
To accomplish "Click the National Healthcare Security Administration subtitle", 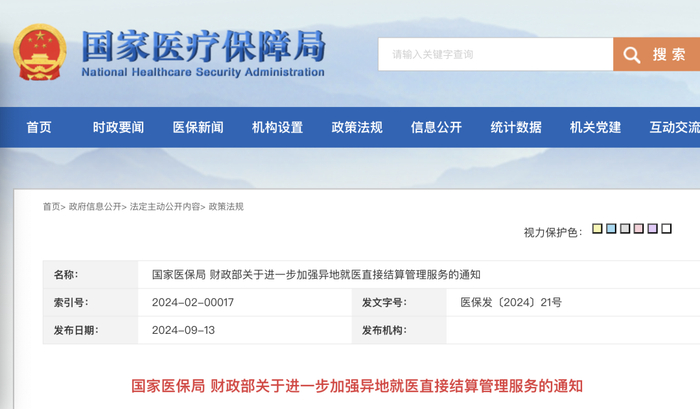I will (203, 72).
